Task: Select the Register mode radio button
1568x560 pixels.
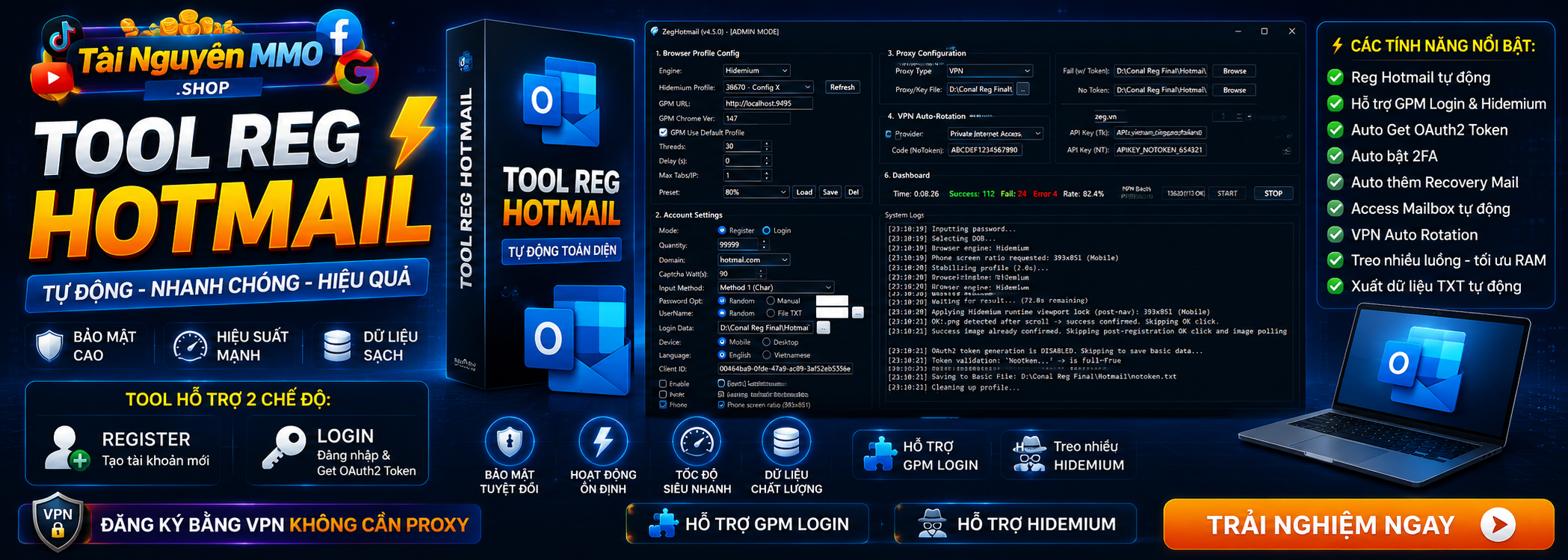Action: pyautogui.click(x=722, y=230)
